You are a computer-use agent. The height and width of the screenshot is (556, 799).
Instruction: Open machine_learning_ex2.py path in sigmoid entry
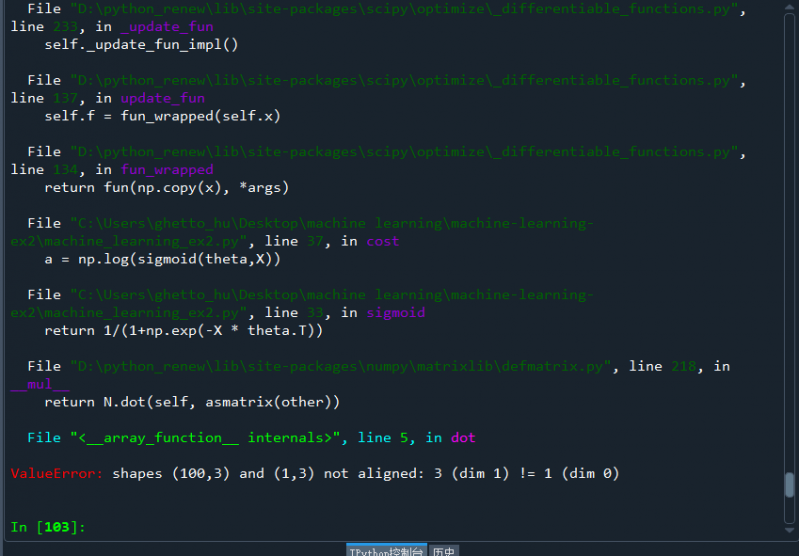pos(330,296)
